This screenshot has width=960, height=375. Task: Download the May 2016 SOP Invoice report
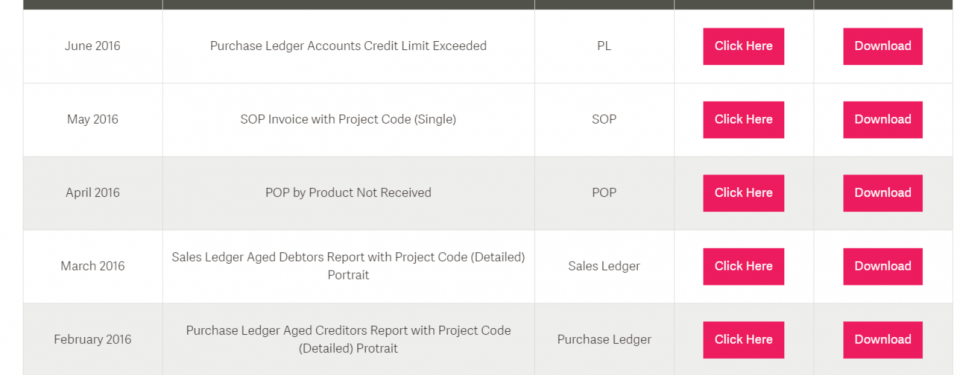tap(883, 119)
